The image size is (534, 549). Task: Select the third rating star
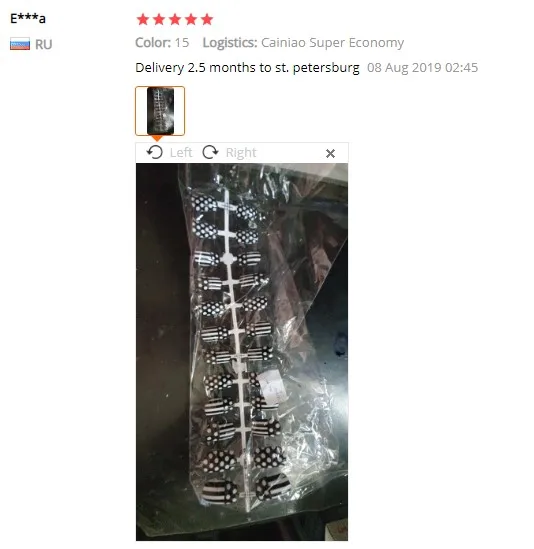pos(175,19)
